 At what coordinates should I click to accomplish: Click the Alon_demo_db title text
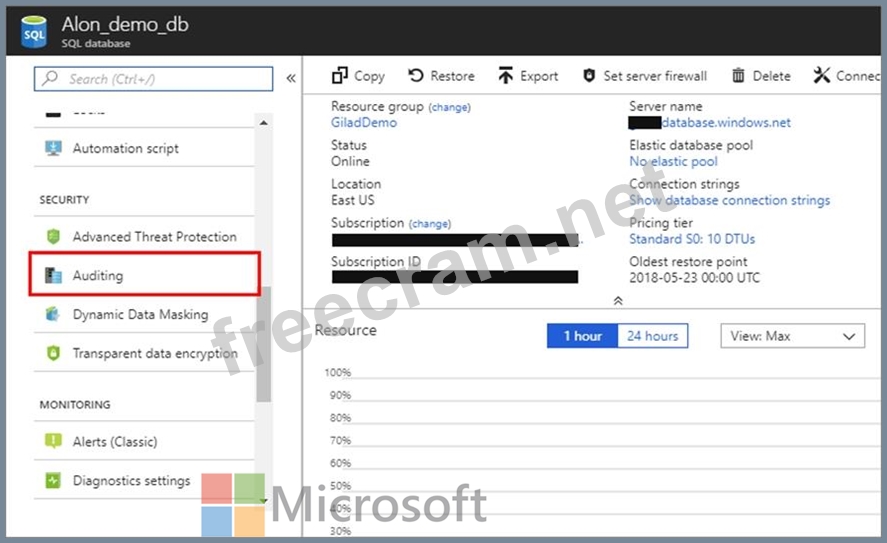pos(125,24)
